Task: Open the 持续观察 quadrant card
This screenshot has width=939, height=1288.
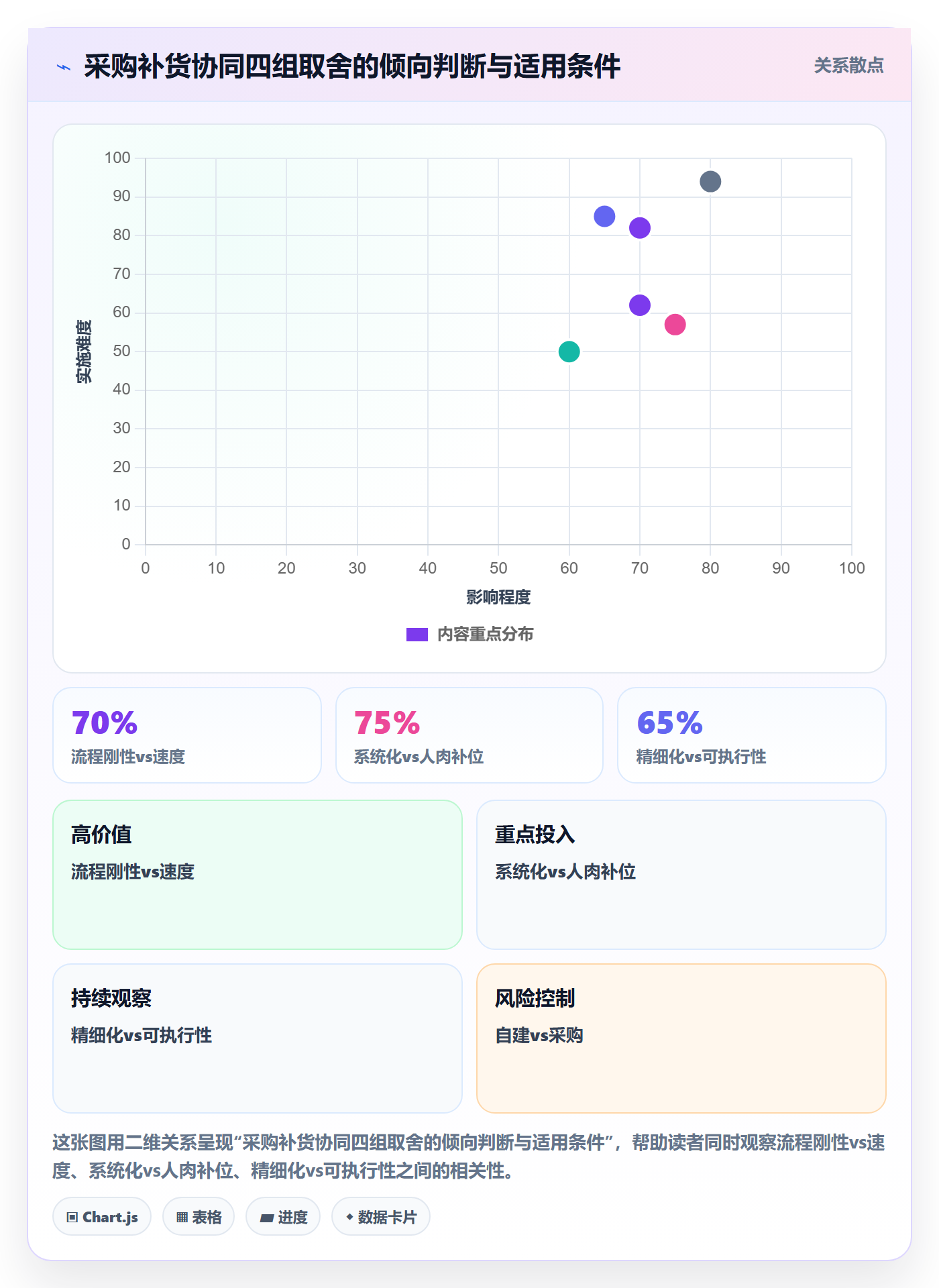Action: tap(258, 1038)
